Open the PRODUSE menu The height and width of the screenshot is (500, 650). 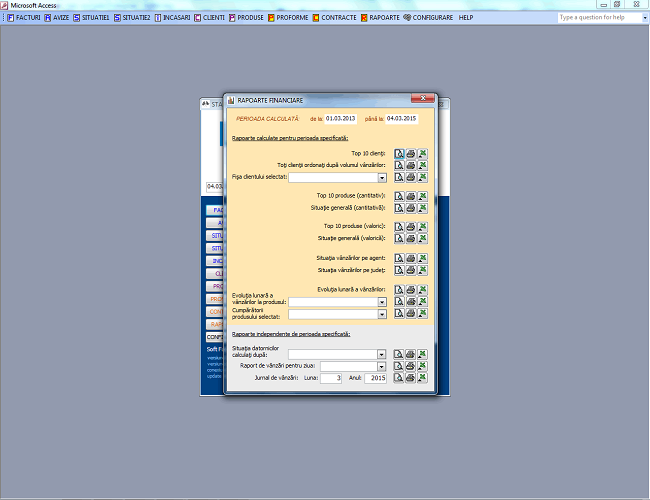pyautogui.click(x=246, y=18)
